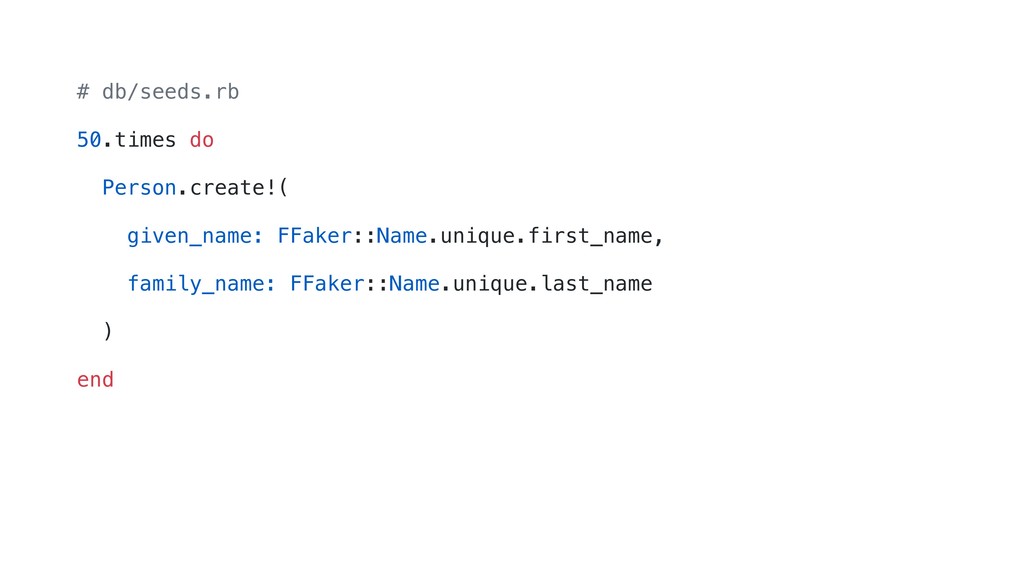Screen dimensions: 1024x576
Task: Click Name on the given_name line
Action: pos(402,236)
